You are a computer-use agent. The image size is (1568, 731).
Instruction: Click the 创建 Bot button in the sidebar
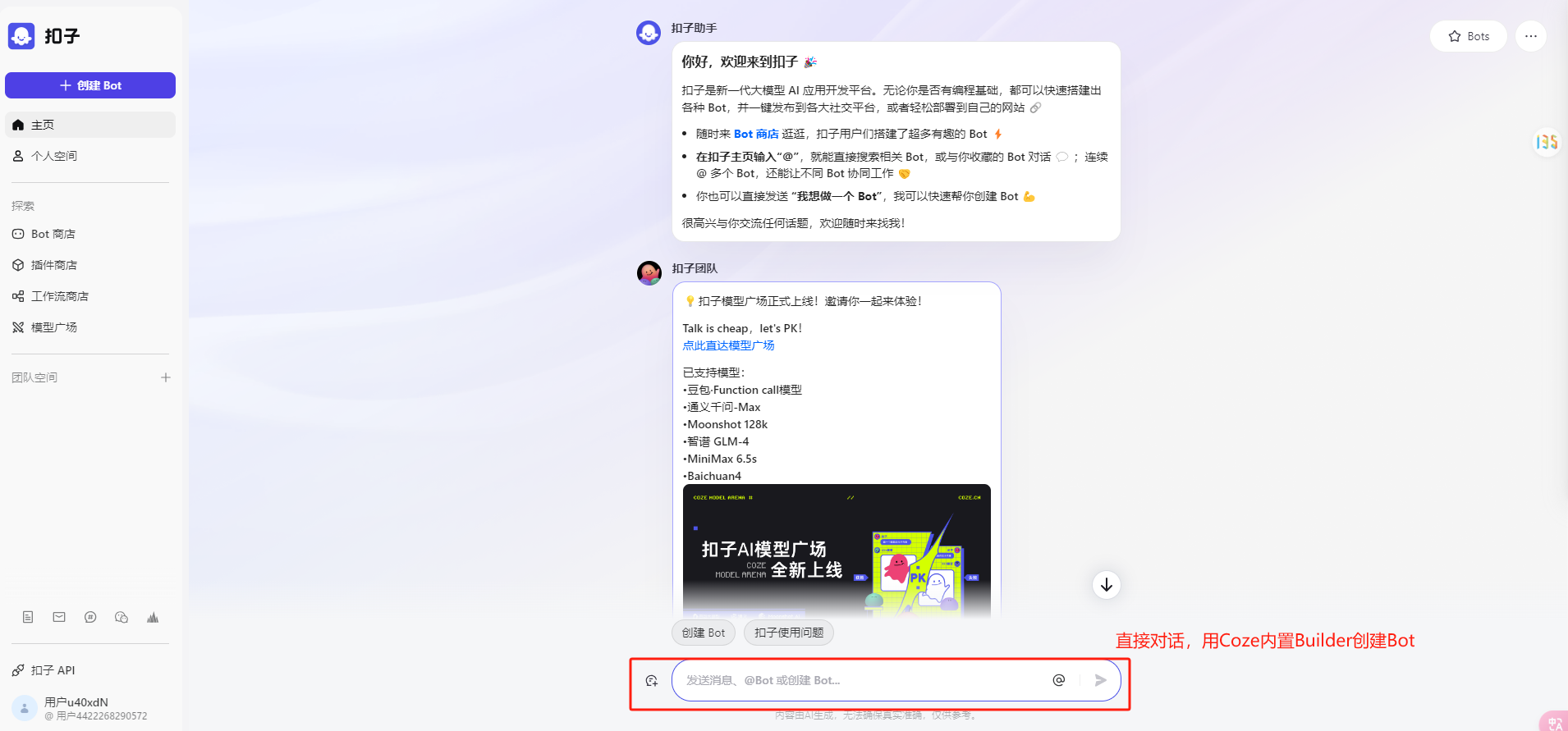pos(90,85)
